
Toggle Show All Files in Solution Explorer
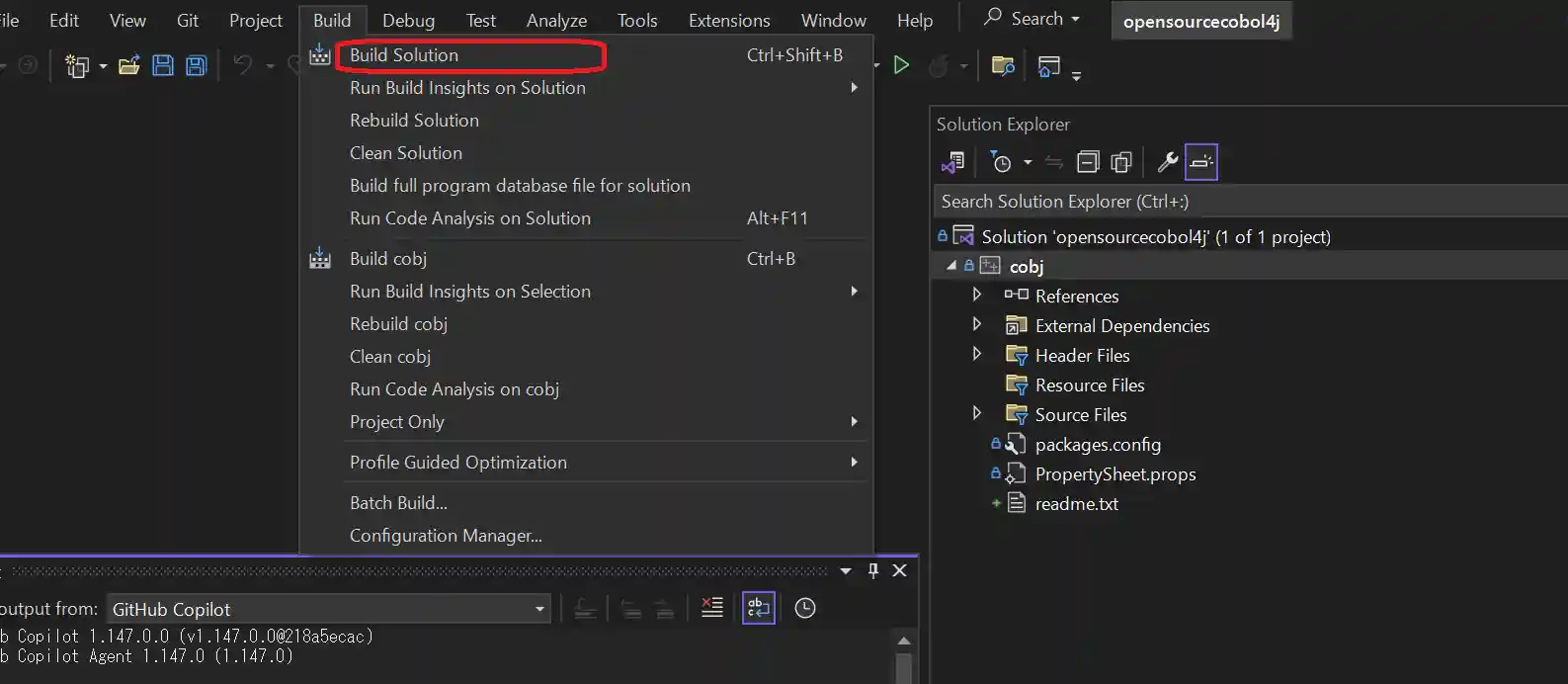coord(1121,162)
